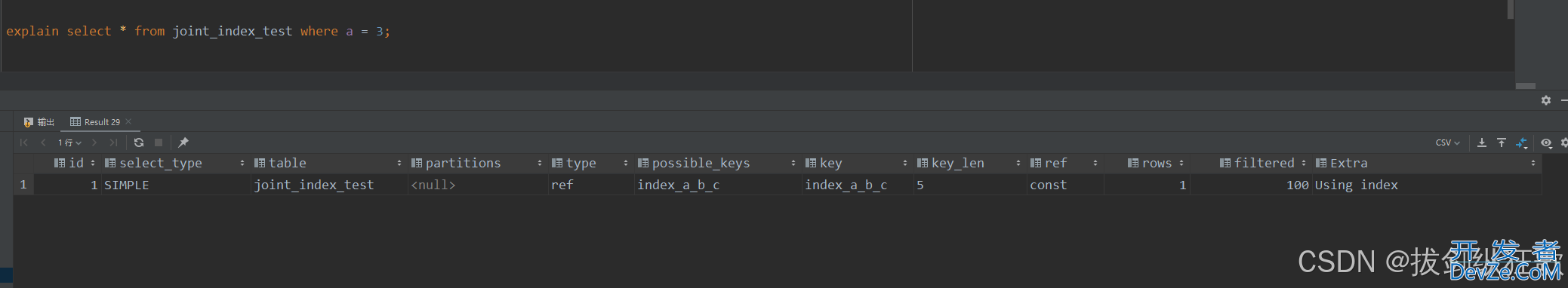
Task: Go to the first page of results
Action: pos(24,142)
